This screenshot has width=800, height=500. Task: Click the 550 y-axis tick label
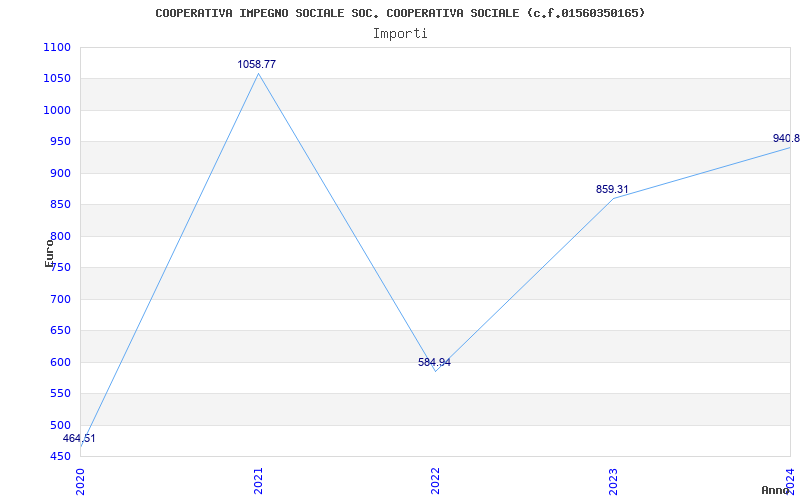point(60,394)
